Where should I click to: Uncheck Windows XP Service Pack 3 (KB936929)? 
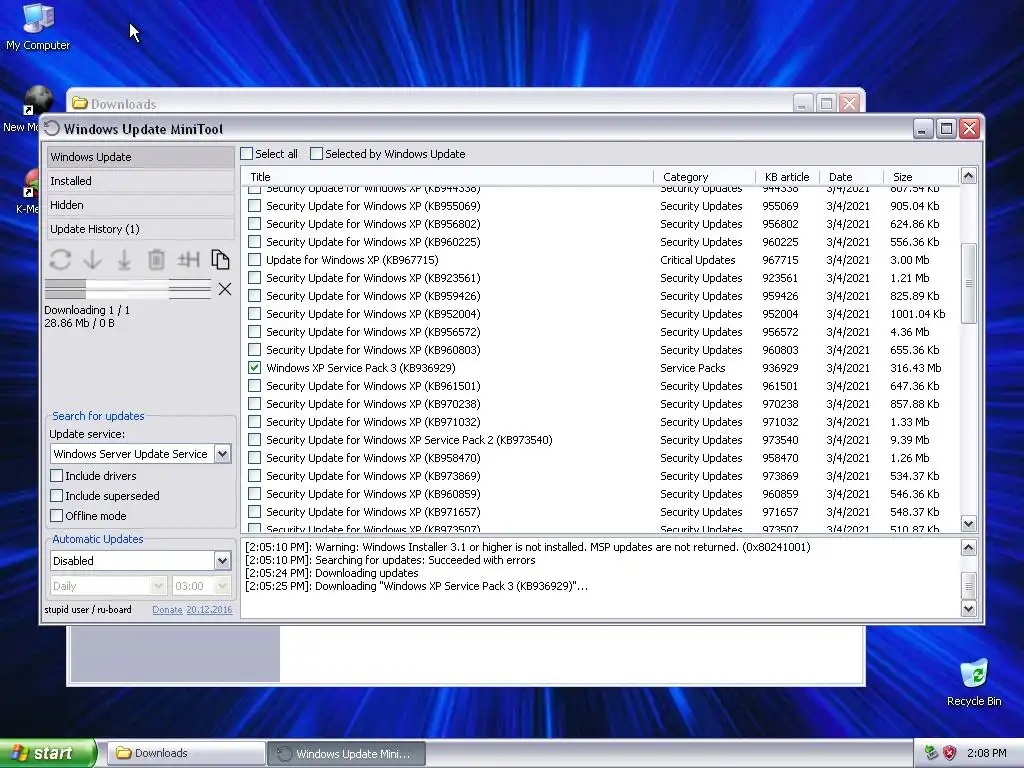[x=255, y=368]
